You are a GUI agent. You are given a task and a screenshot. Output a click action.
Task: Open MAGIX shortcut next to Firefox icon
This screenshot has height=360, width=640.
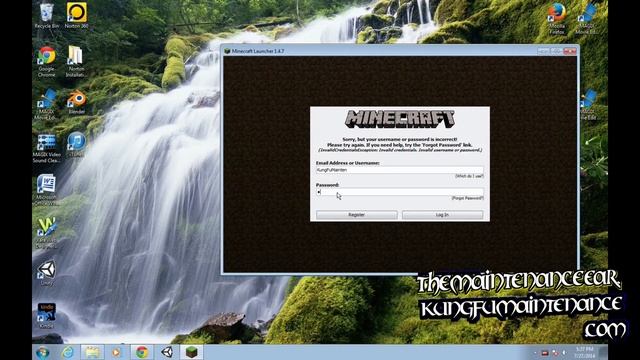[x=587, y=18]
